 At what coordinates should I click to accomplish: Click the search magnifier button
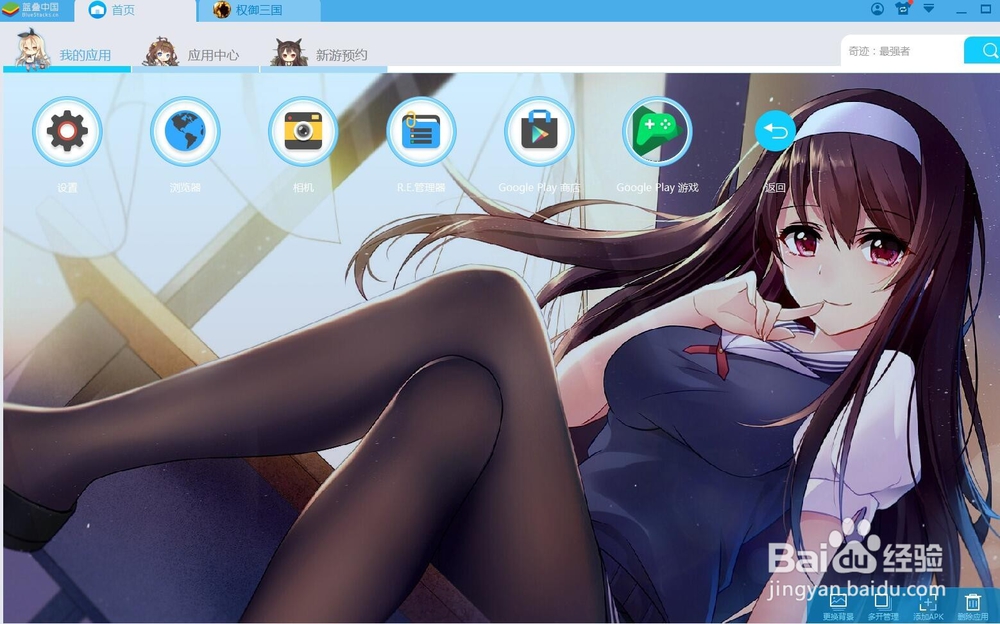pyautogui.click(x=985, y=50)
